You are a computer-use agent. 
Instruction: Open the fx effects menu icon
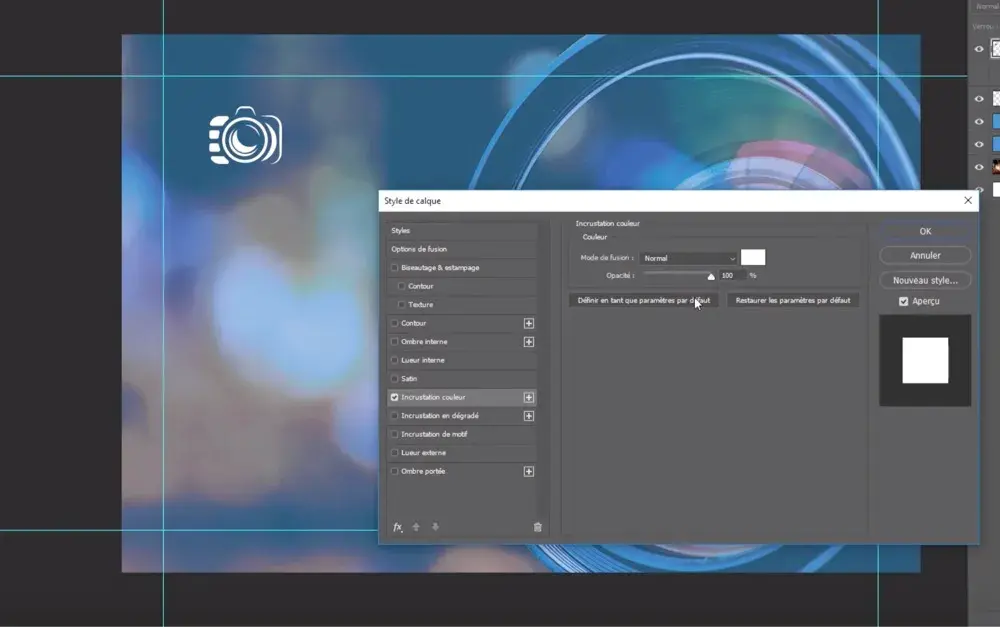coord(397,527)
